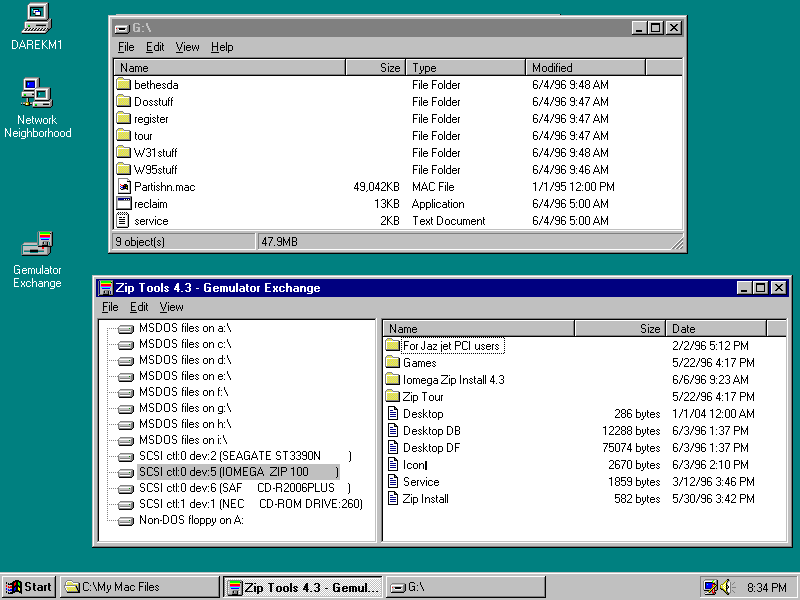
Task: Click the Desktop DF file icon
Action: pyautogui.click(x=393, y=447)
